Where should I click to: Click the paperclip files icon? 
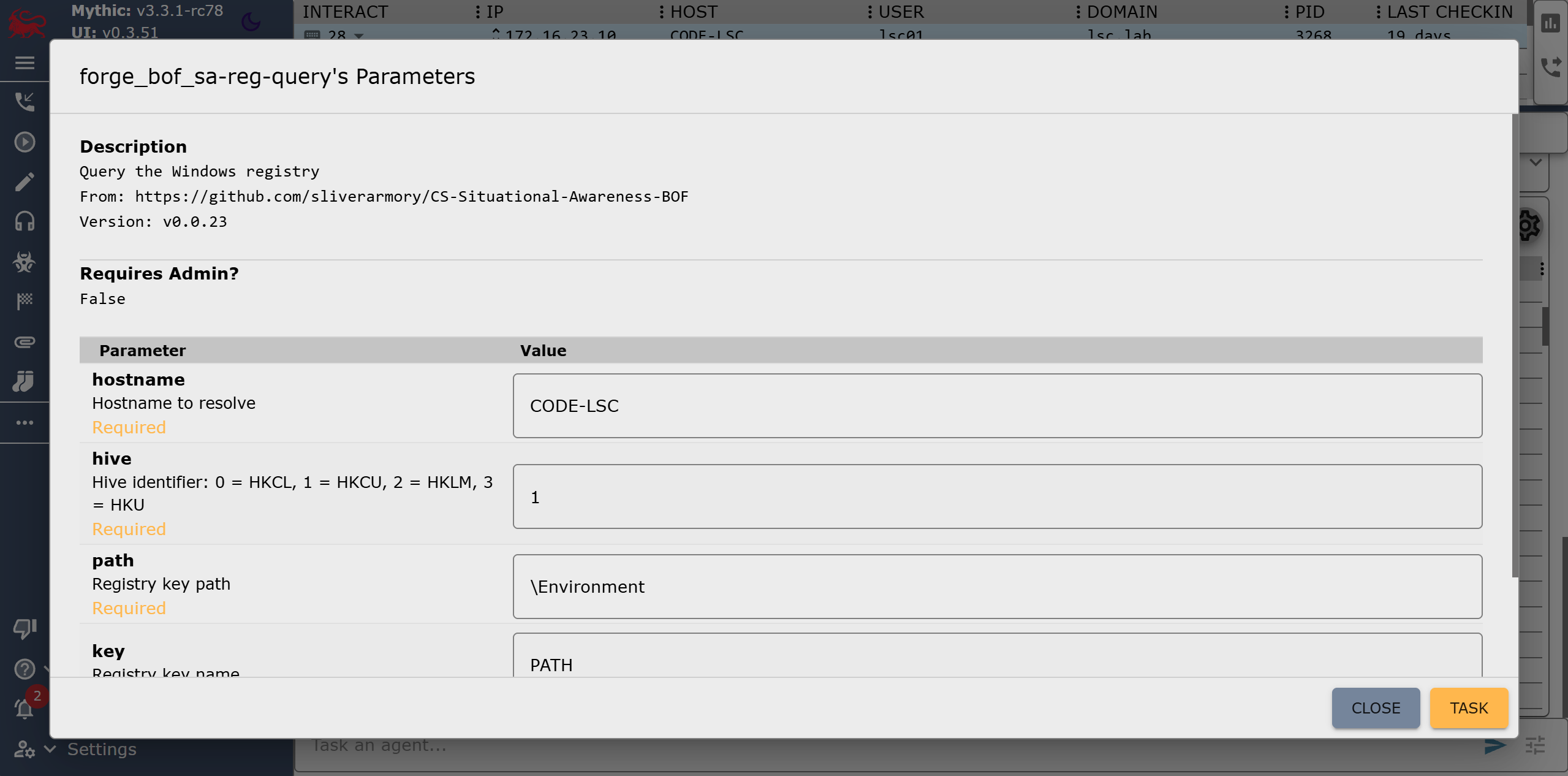(25, 342)
